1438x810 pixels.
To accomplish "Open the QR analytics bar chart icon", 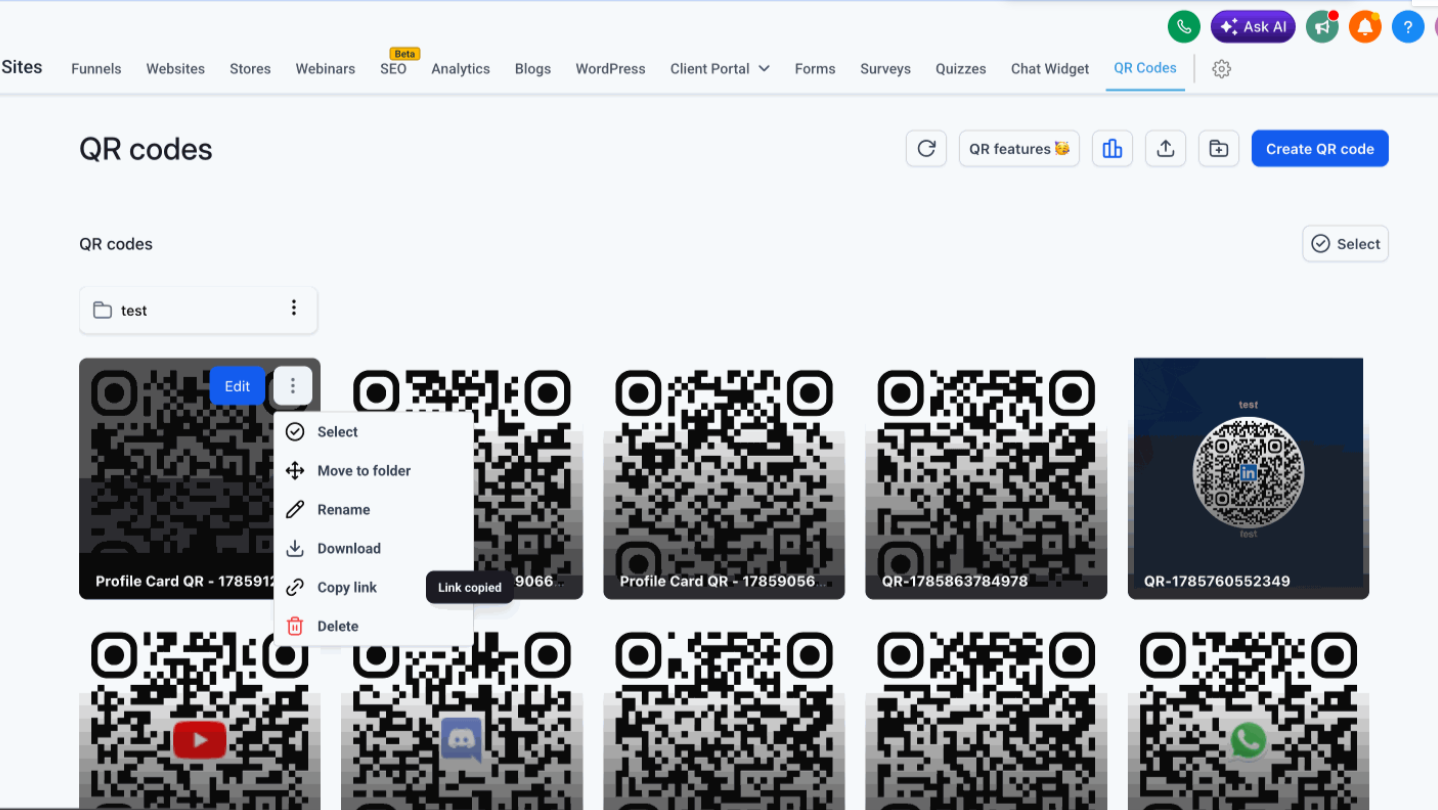I will (1112, 149).
